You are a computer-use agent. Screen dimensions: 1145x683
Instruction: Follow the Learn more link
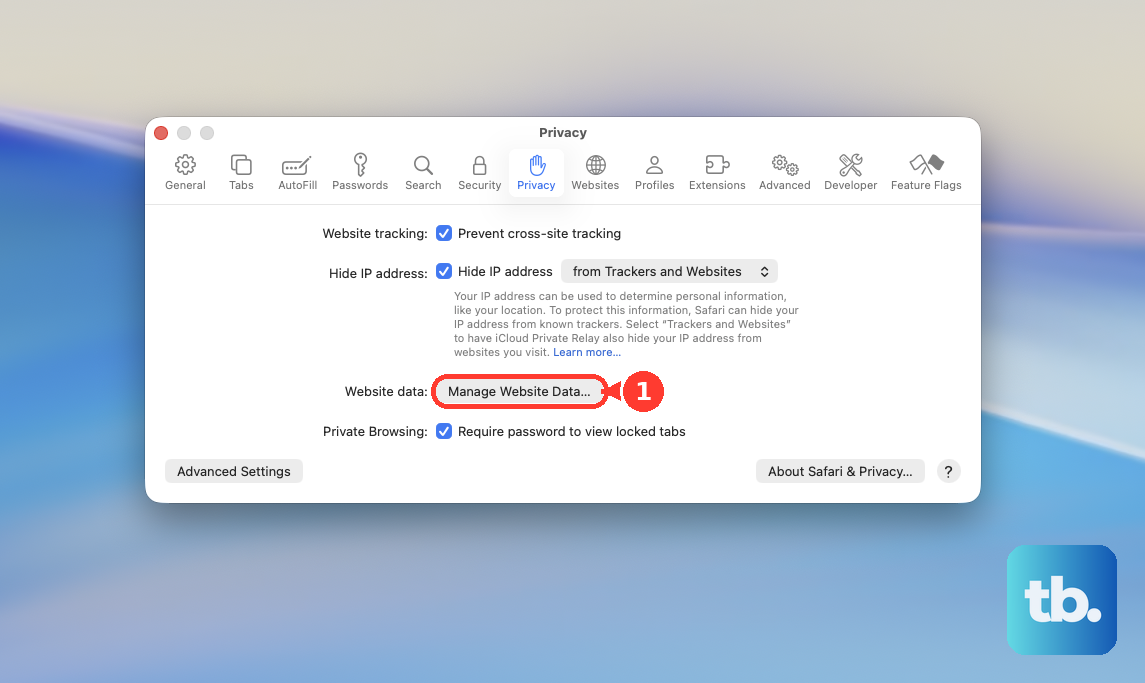[x=586, y=352]
